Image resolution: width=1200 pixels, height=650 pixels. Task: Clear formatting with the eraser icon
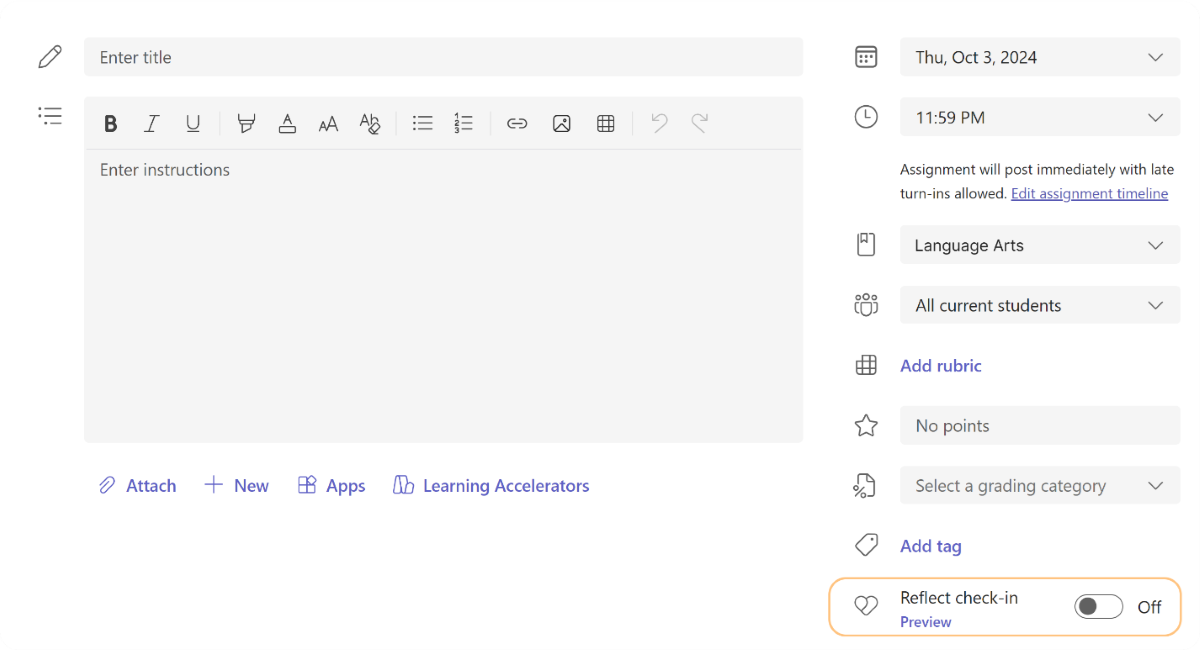pyautogui.click(x=370, y=124)
